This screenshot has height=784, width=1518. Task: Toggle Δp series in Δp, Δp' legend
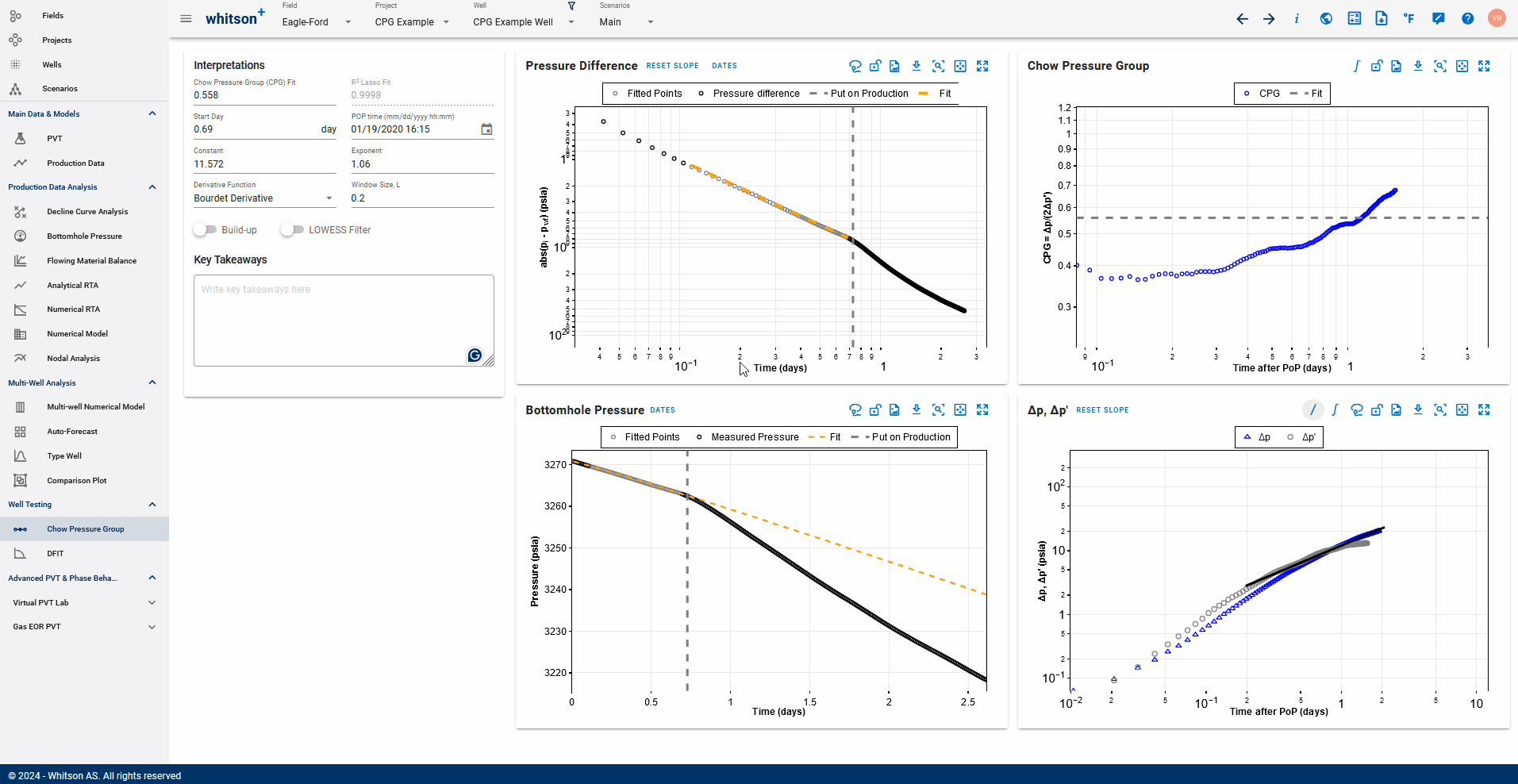tap(1257, 437)
